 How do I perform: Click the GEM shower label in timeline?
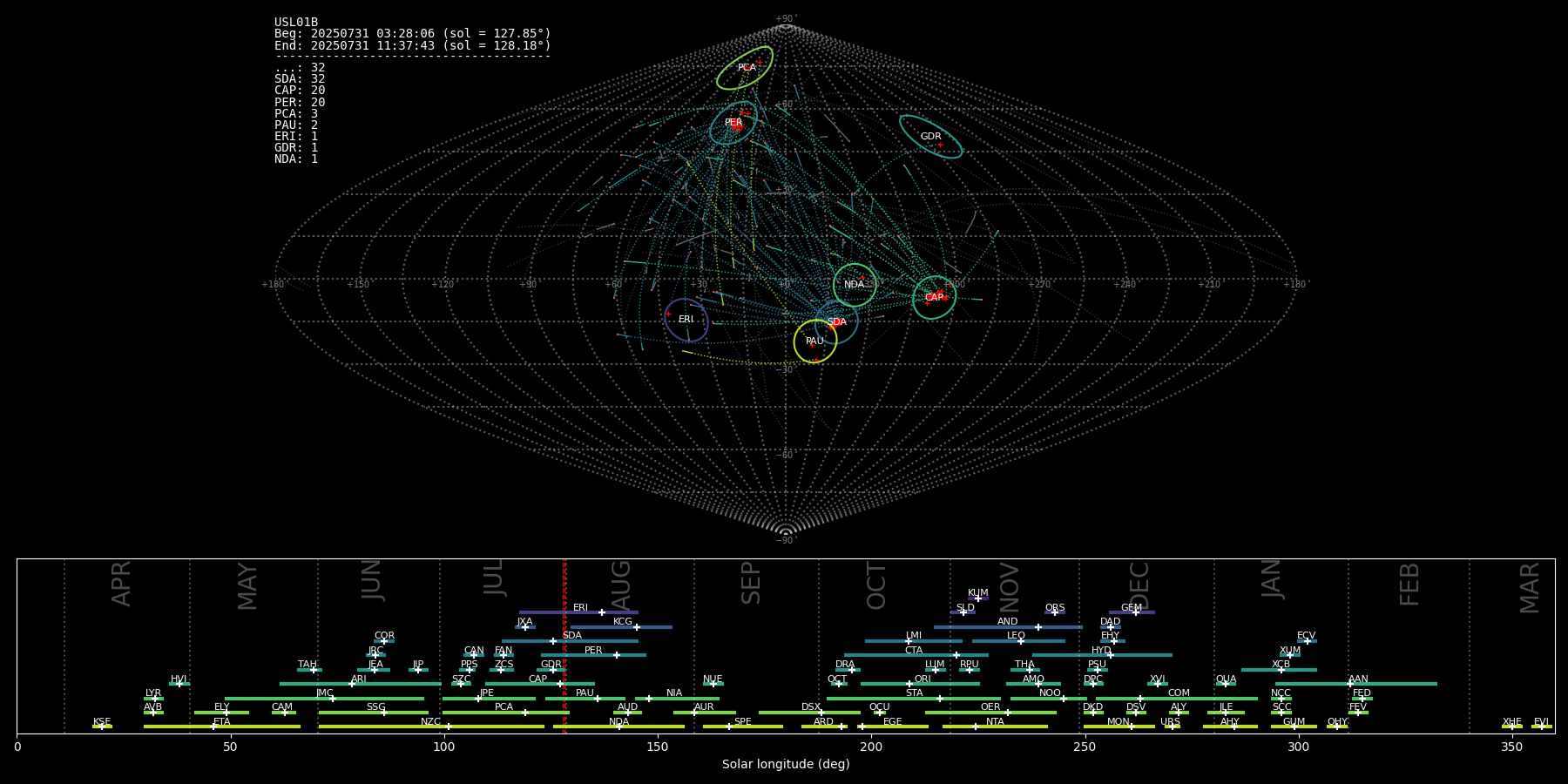point(1132,608)
